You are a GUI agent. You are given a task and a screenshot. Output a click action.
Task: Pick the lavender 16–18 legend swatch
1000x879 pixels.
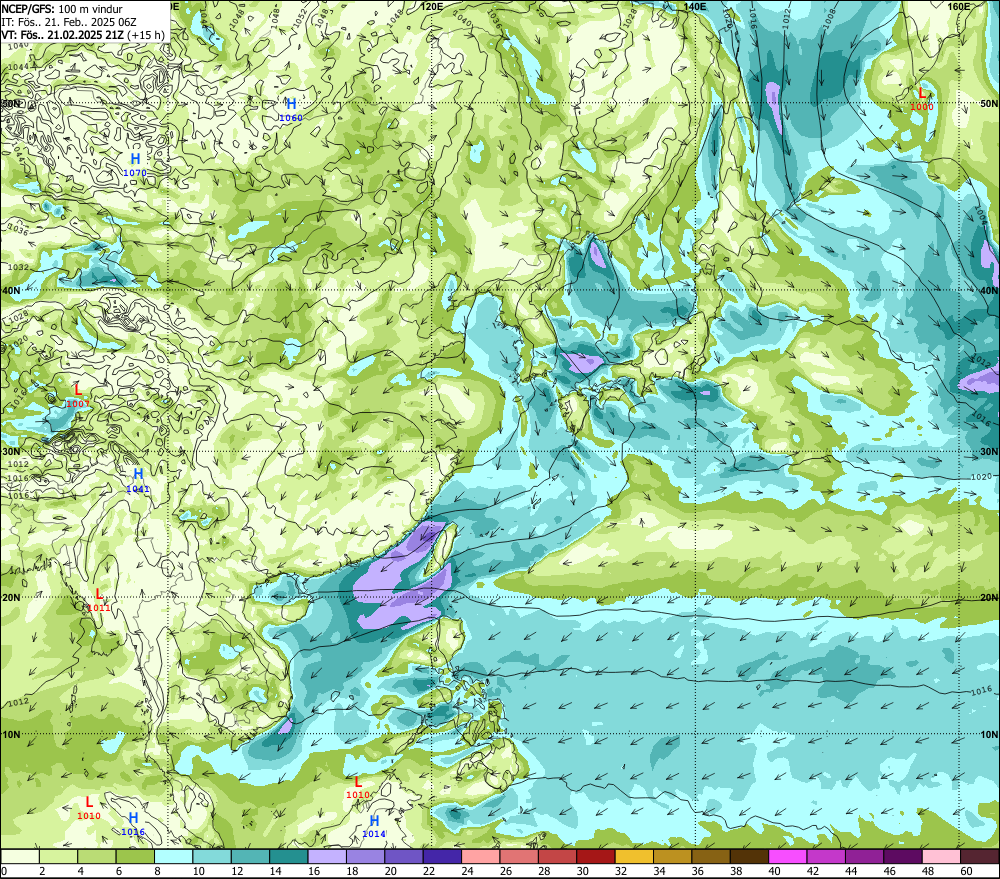327,856
